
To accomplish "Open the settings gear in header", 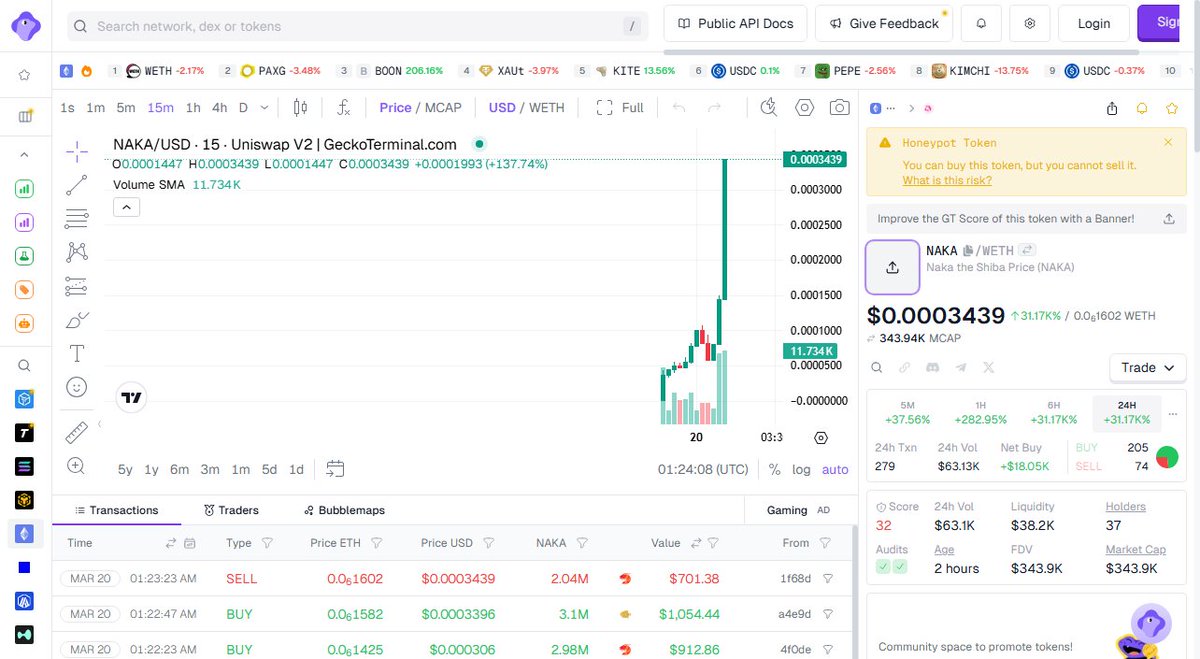I will pos(1030,23).
